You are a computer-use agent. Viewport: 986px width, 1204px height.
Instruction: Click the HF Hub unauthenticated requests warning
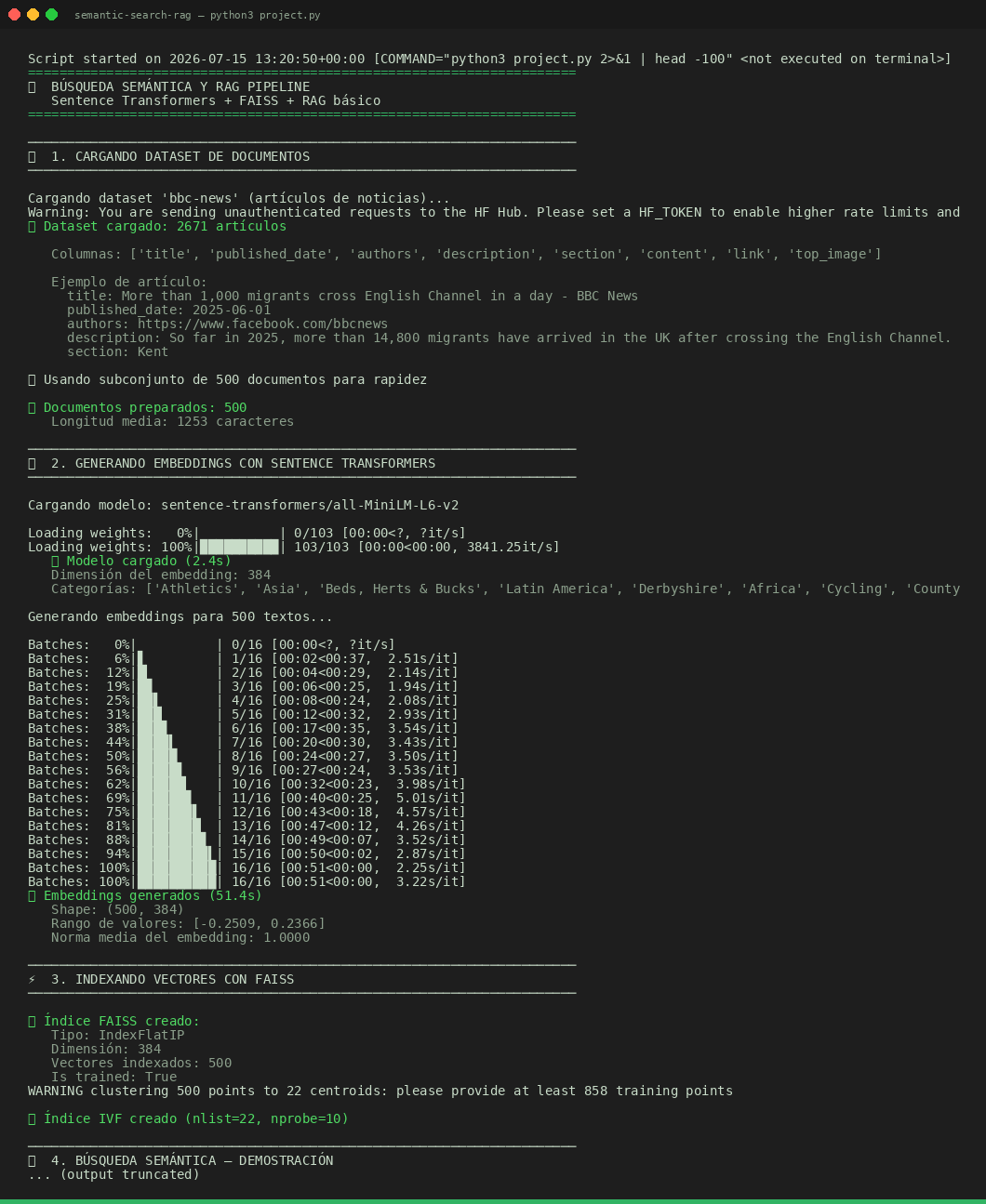[494, 212]
